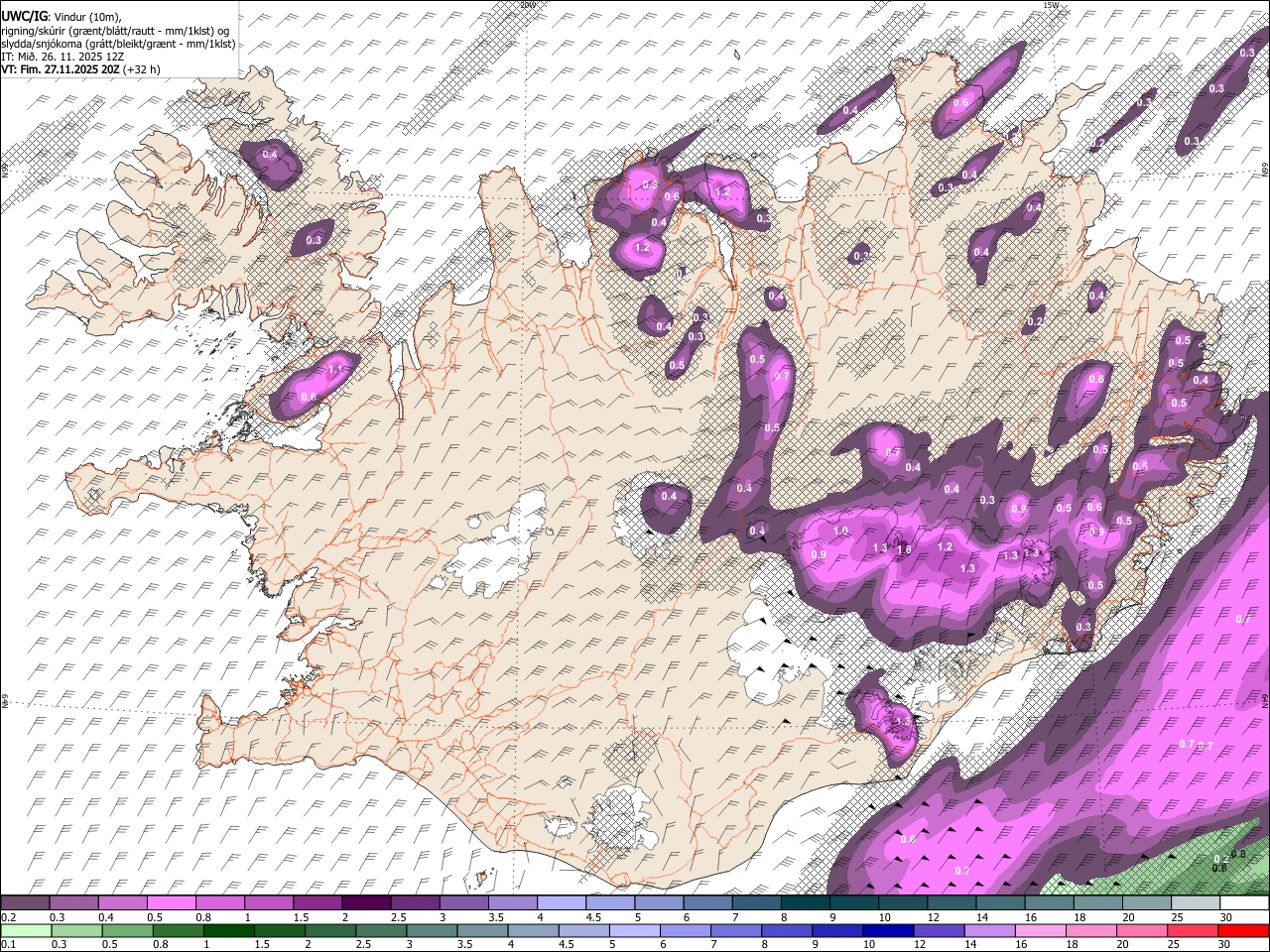
Task: Click the '1.8' precipitation value on map
Action: (x=904, y=549)
